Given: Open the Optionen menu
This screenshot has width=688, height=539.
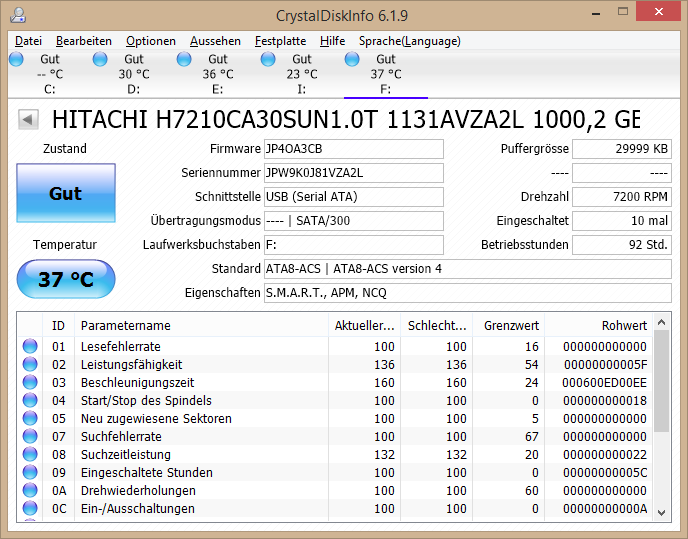Looking at the screenshot, I should pos(150,41).
